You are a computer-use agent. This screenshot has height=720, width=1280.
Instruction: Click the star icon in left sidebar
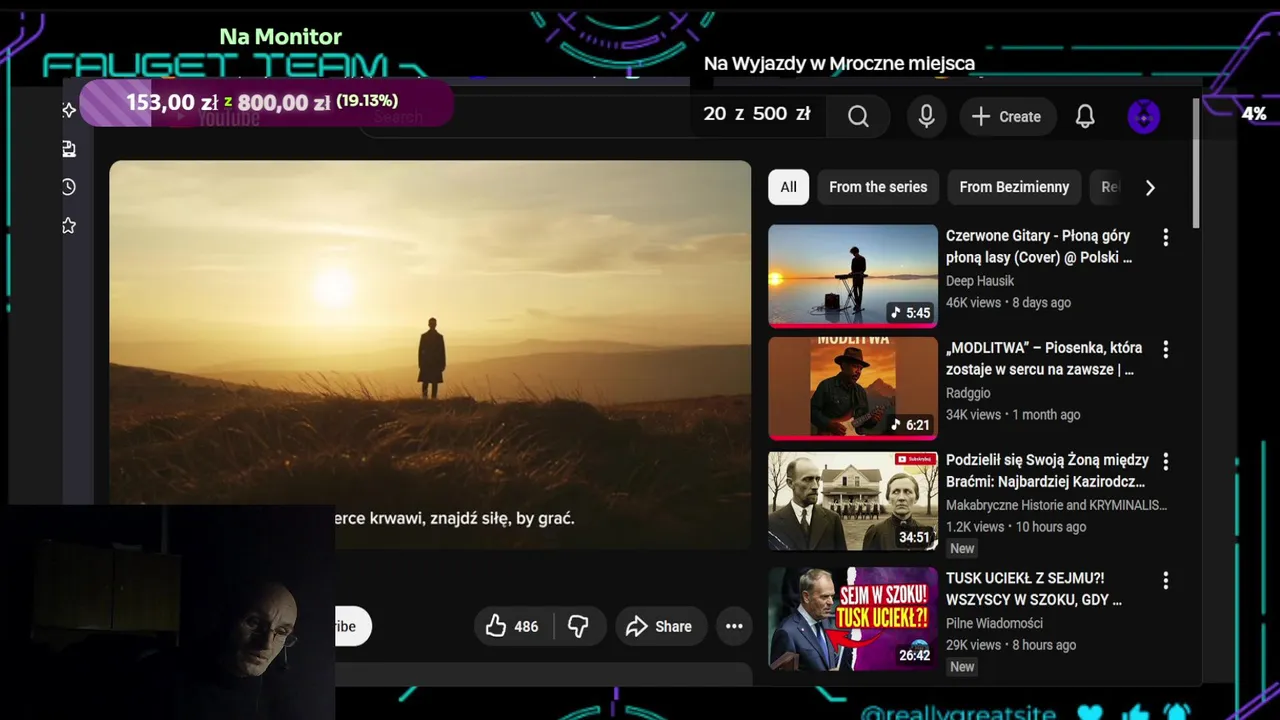[69, 226]
